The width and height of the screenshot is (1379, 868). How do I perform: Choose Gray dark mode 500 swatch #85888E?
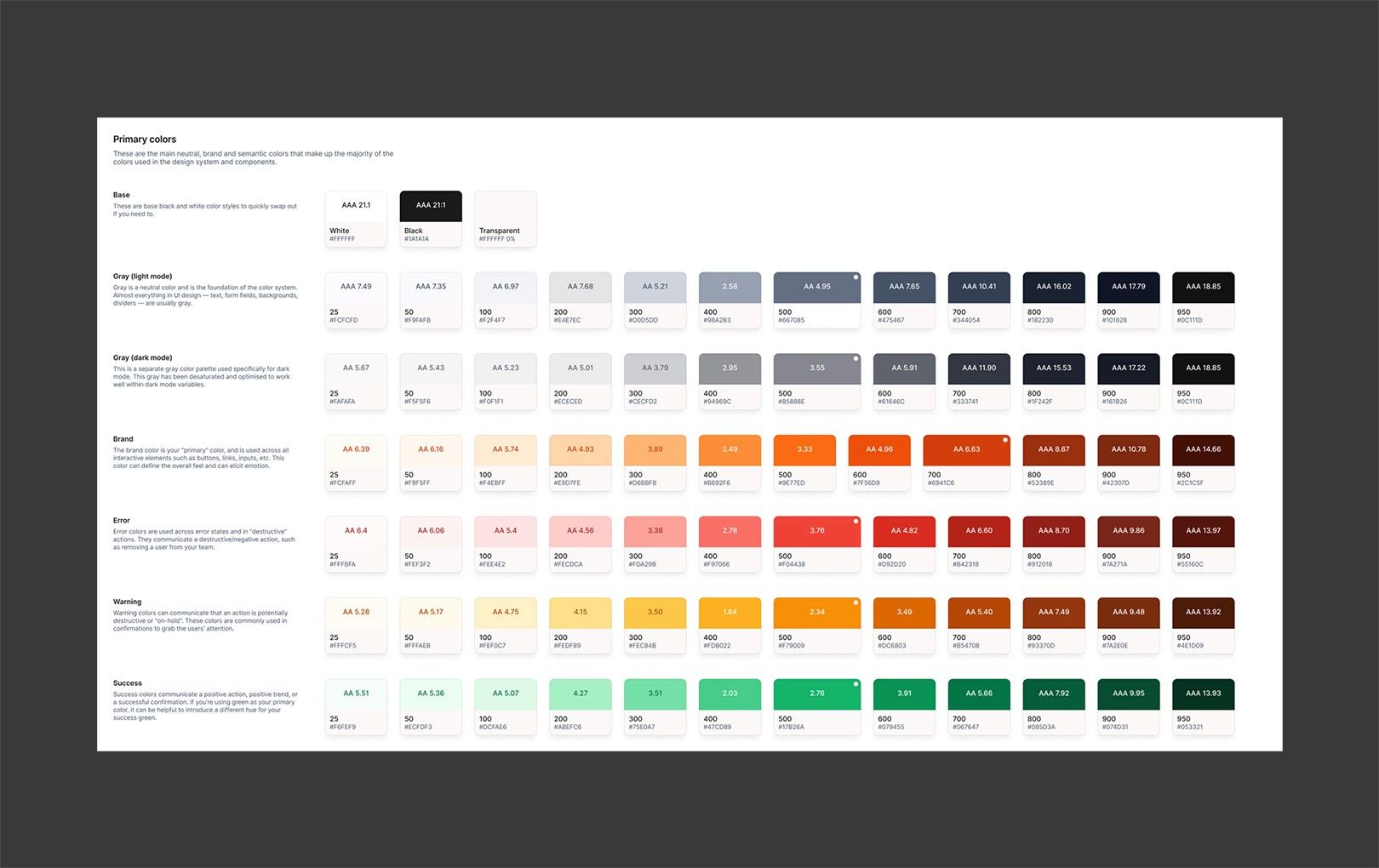point(817,381)
